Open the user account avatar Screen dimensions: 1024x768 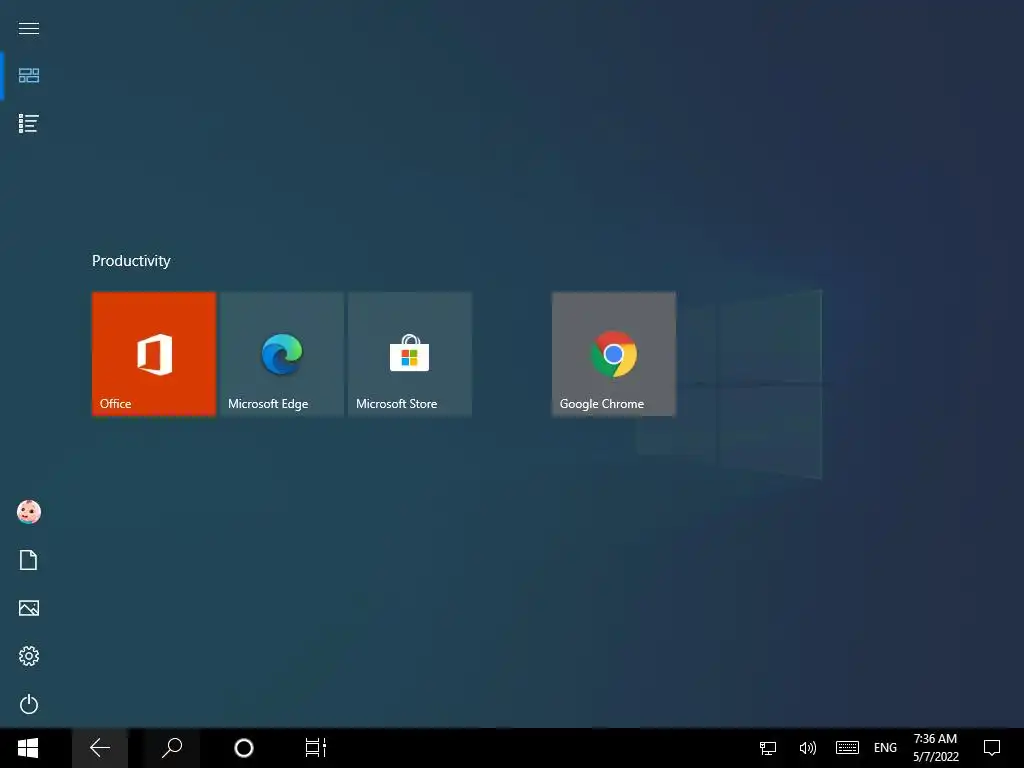(x=29, y=512)
